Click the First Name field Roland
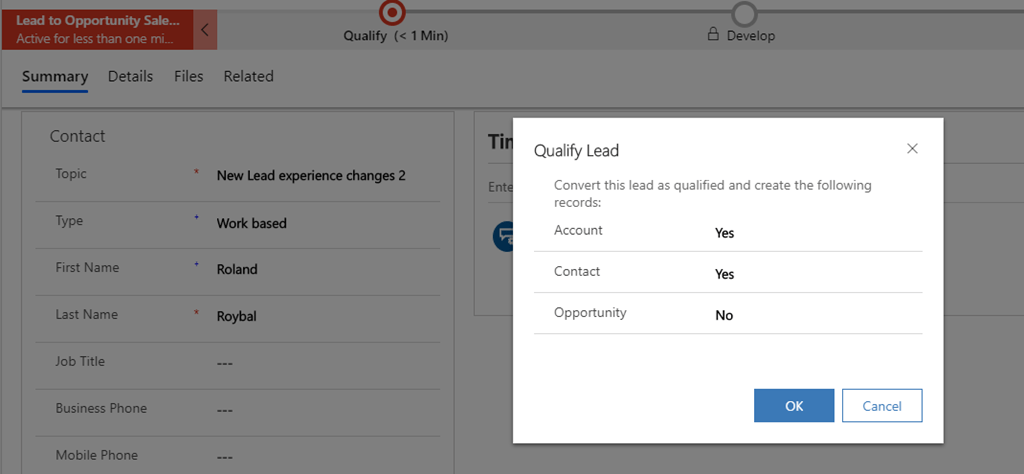 (237, 269)
